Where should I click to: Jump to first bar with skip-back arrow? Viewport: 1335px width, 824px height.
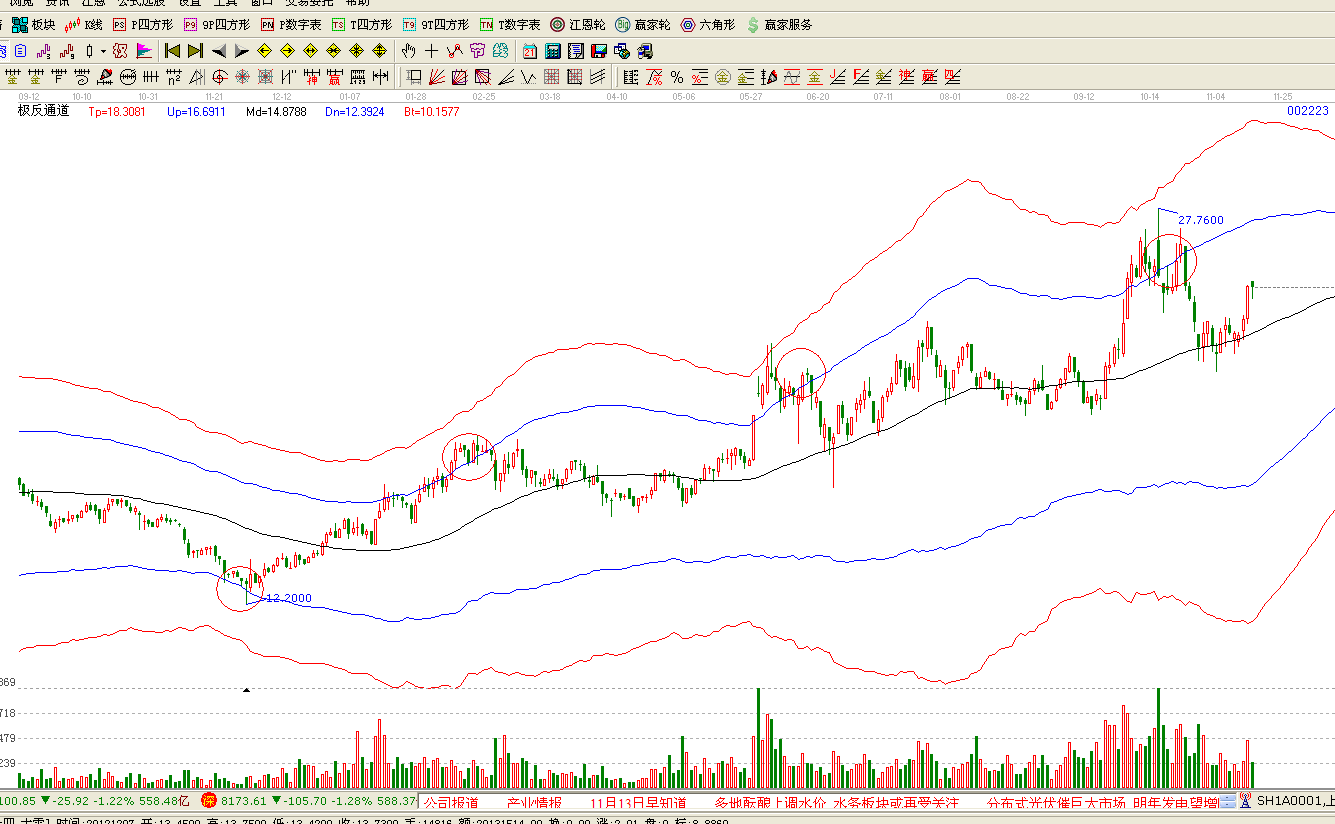(x=172, y=51)
